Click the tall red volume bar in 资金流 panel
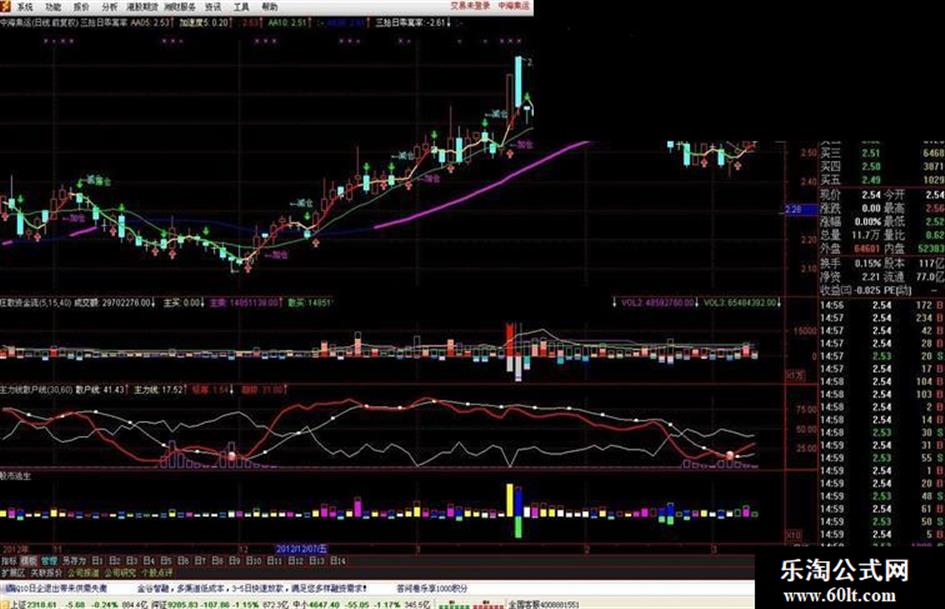Screen dimensions: 945x609 (510, 340)
